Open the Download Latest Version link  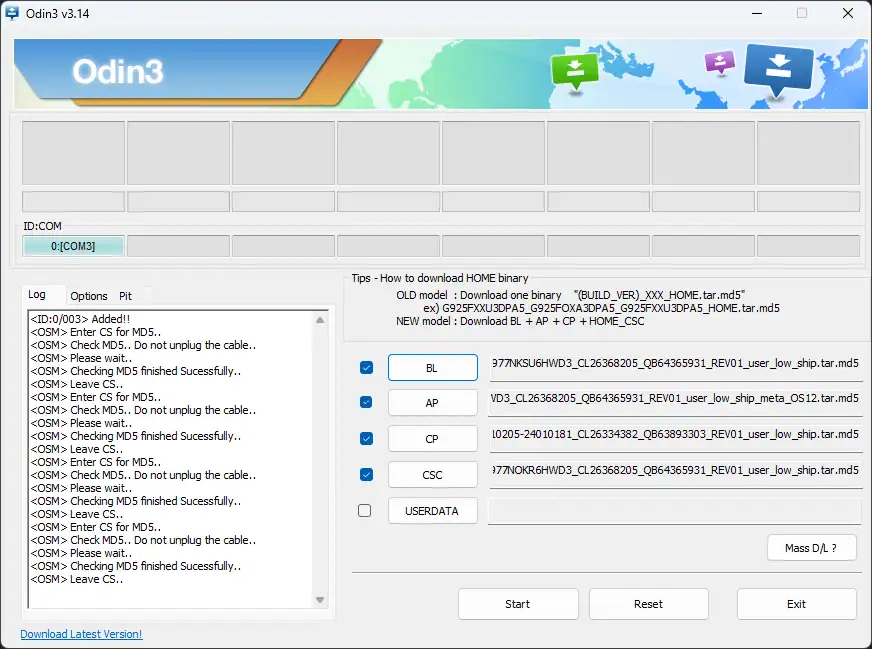pyautogui.click(x=81, y=634)
